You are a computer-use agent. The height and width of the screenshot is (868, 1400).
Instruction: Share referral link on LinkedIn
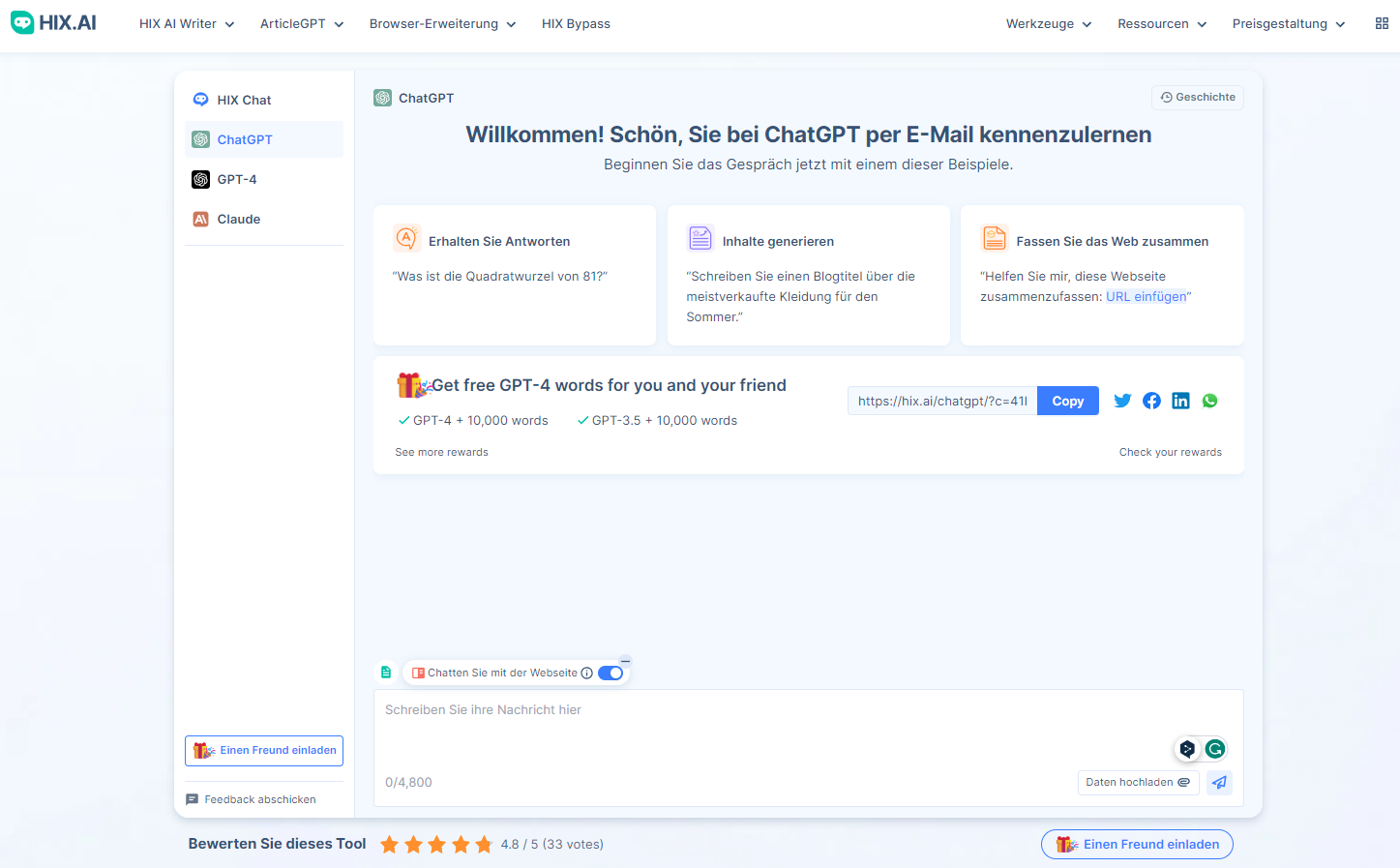click(x=1180, y=401)
